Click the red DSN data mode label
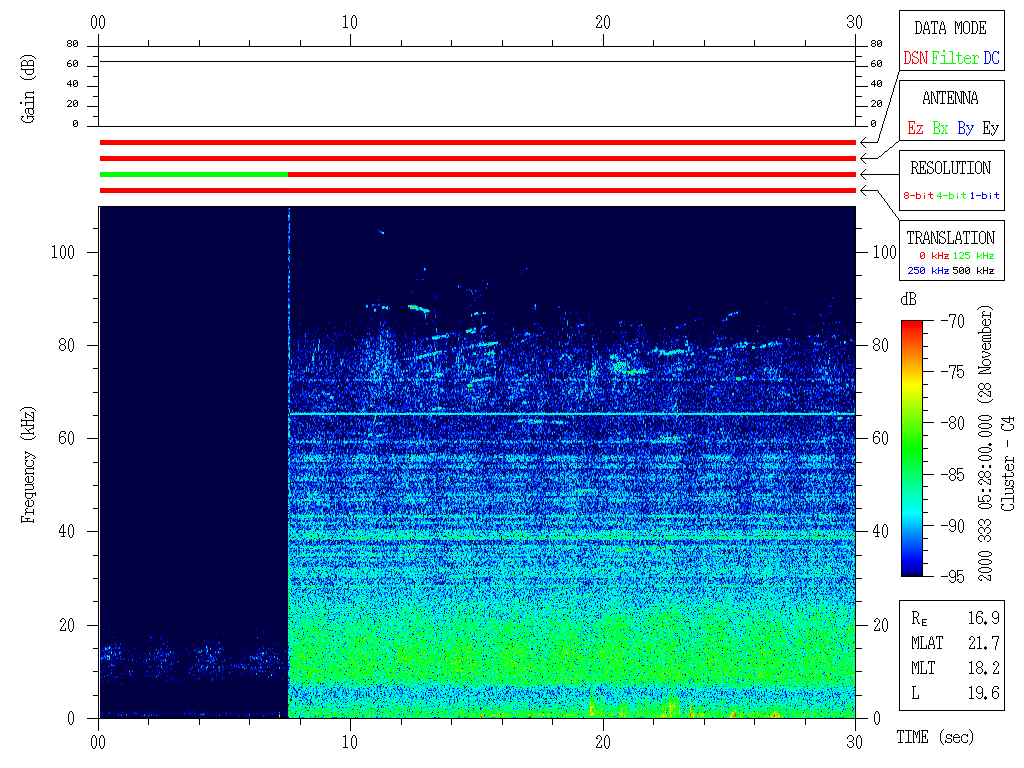The width and height of the screenshot is (1024, 768). (x=915, y=58)
